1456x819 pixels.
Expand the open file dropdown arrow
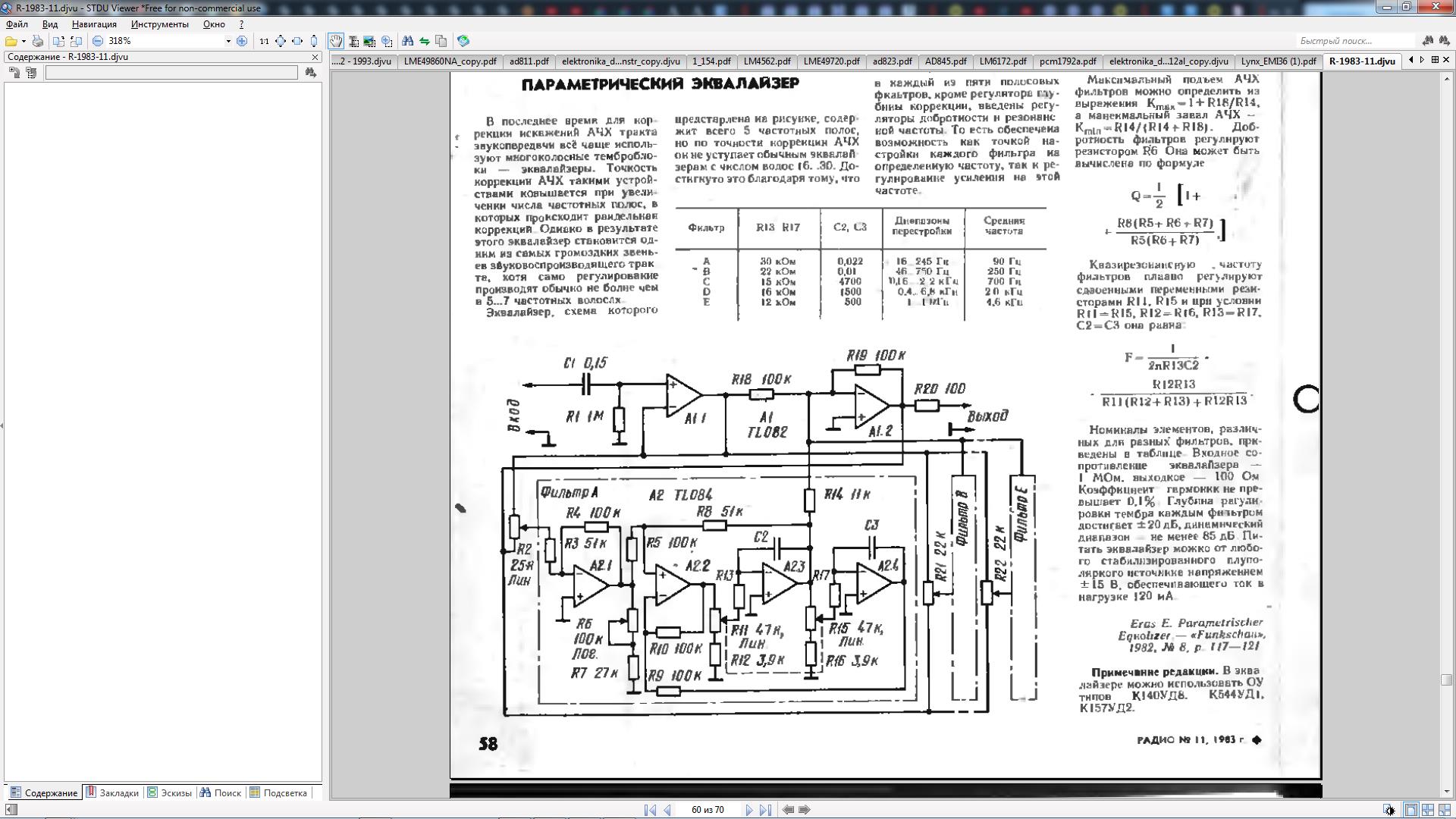[24, 41]
